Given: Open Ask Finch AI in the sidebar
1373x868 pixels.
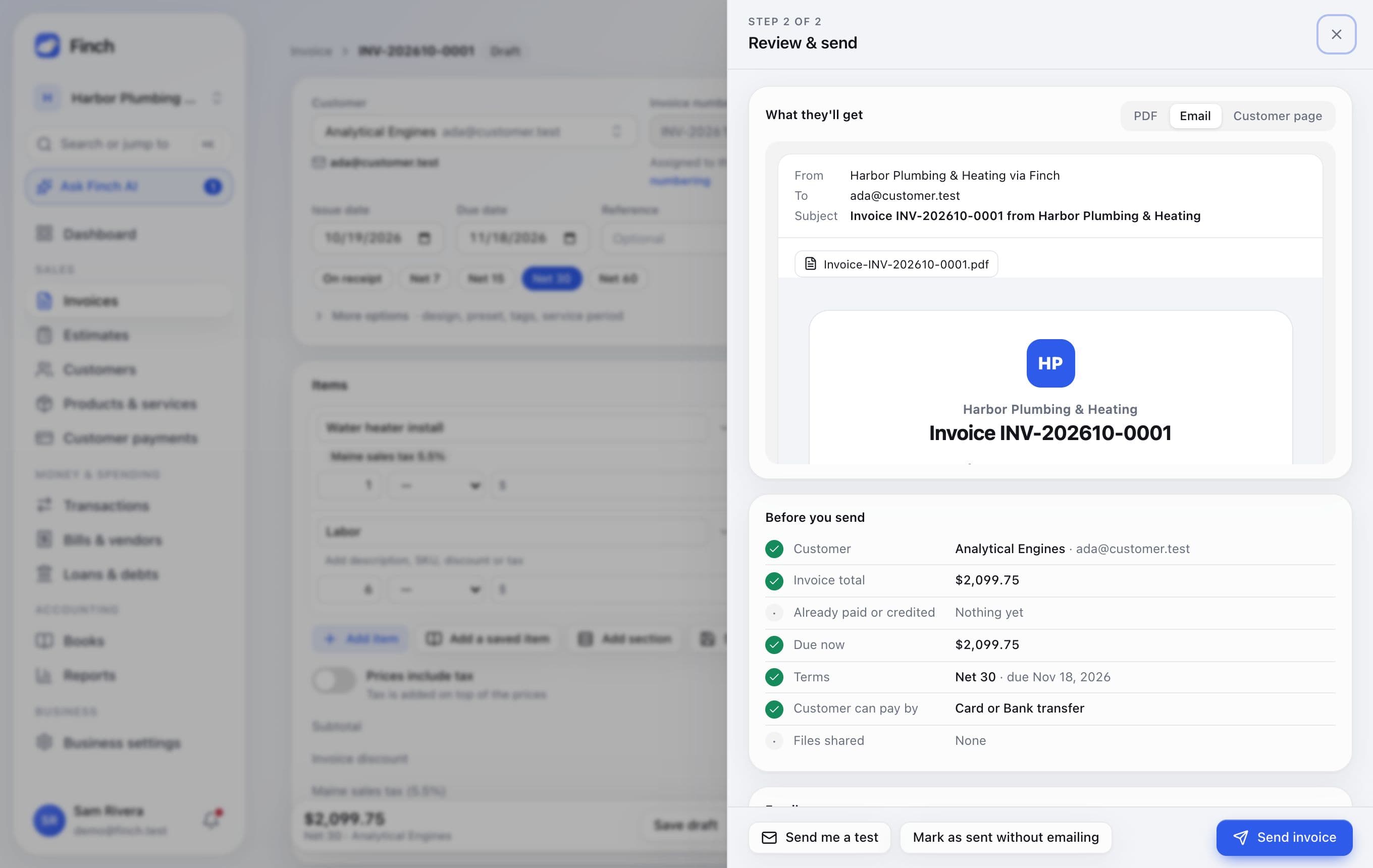Looking at the screenshot, I should tap(129, 186).
